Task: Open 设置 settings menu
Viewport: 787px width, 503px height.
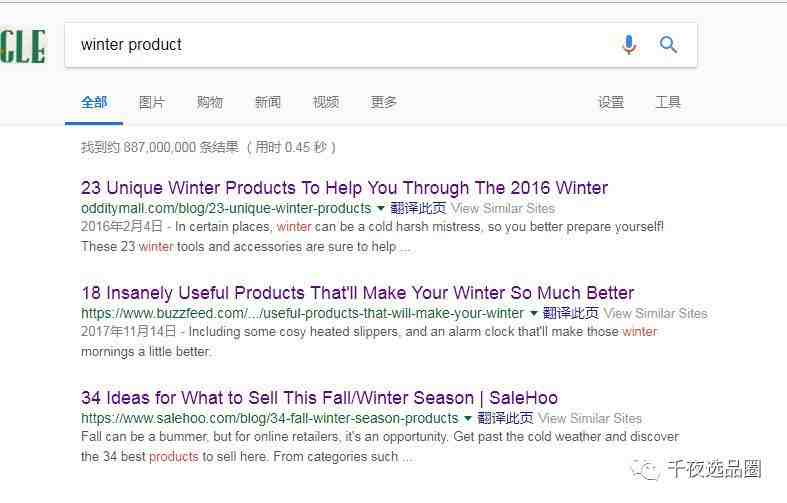Action: coord(611,102)
